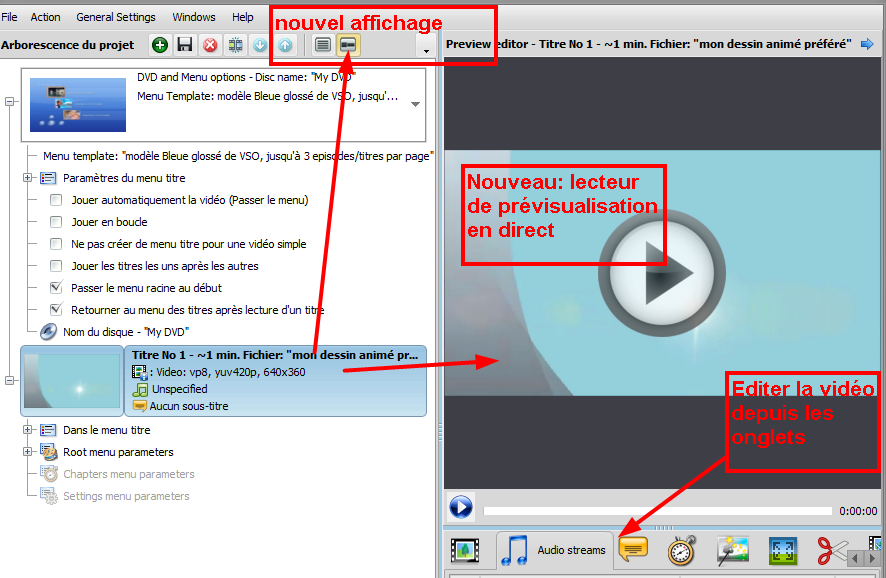Open the Windows menu
Viewport: 886px width, 578px height.
(194, 17)
